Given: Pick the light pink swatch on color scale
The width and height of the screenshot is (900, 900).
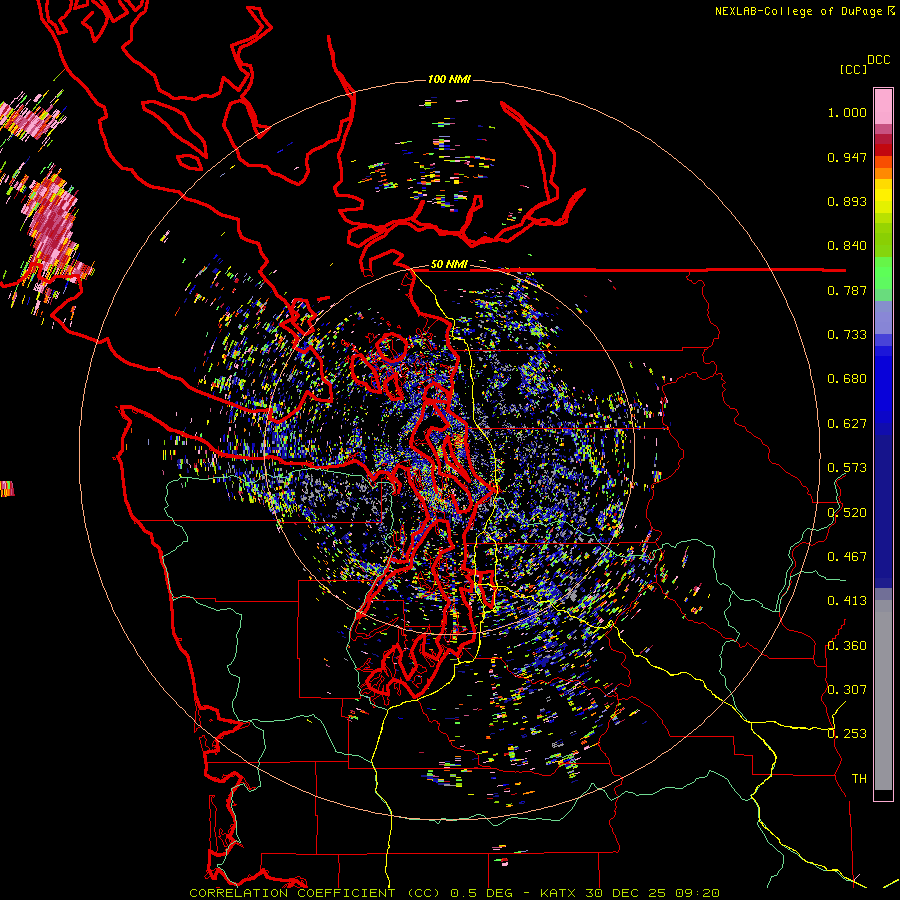Looking at the screenshot, I should (883, 107).
